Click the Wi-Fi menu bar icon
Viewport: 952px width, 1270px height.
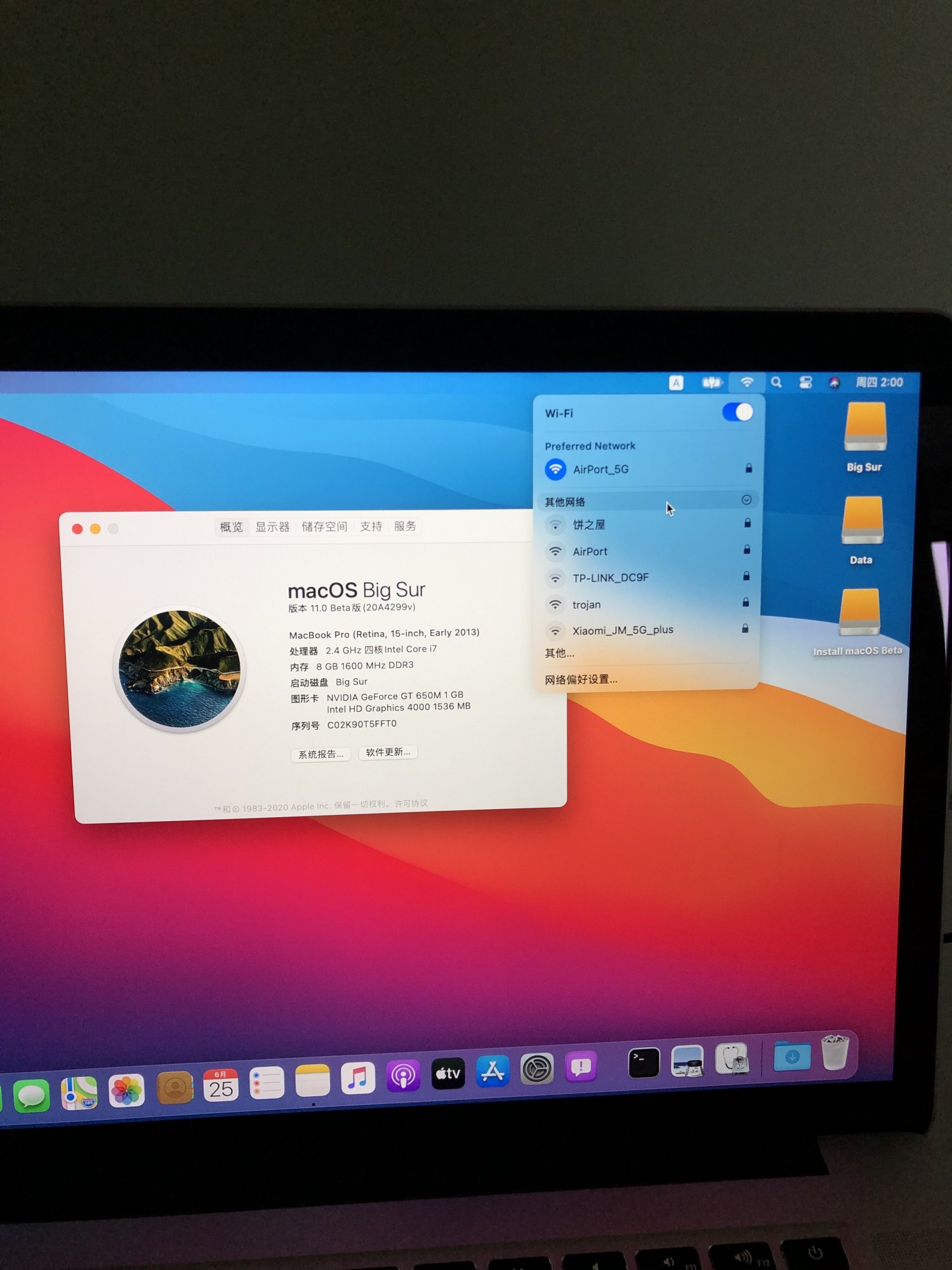pos(747,382)
